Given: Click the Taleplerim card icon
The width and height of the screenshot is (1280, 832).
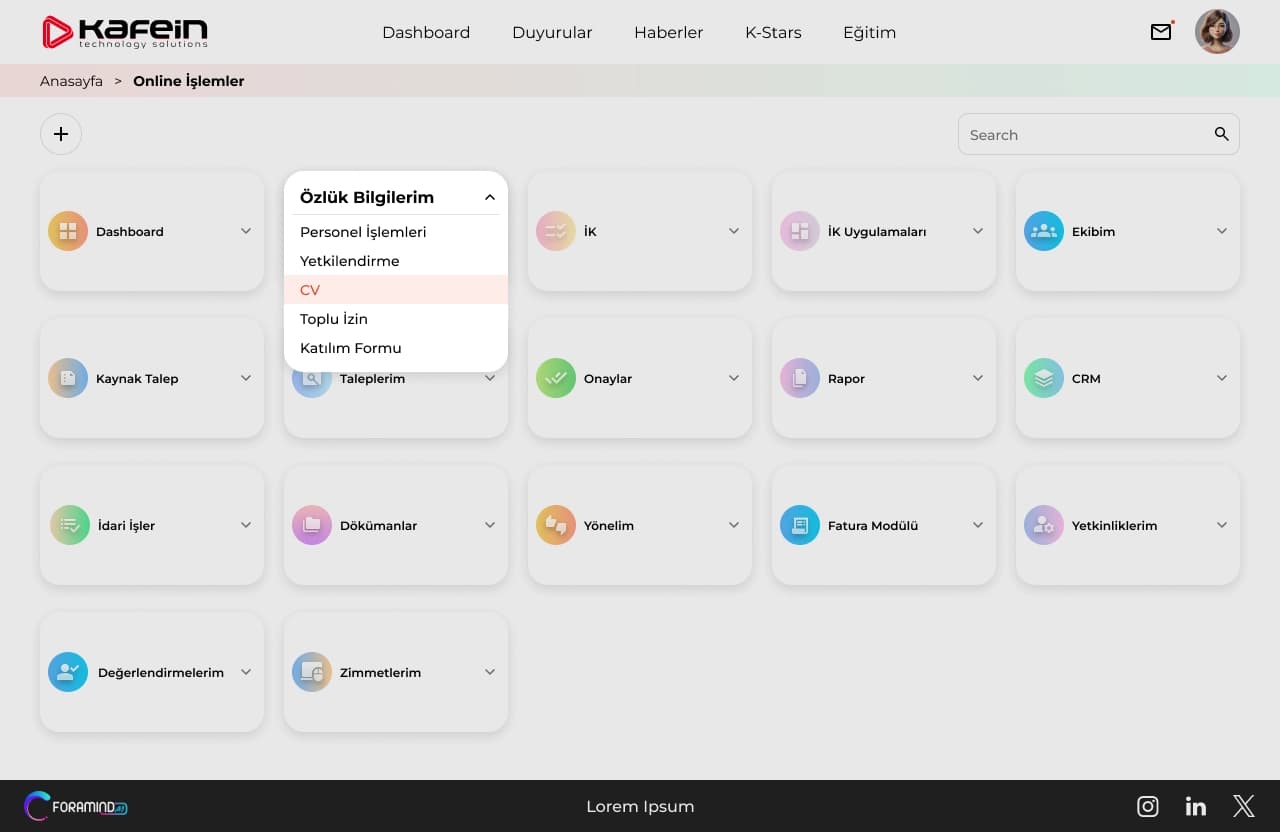Looking at the screenshot, I should (x=312, y=384).
